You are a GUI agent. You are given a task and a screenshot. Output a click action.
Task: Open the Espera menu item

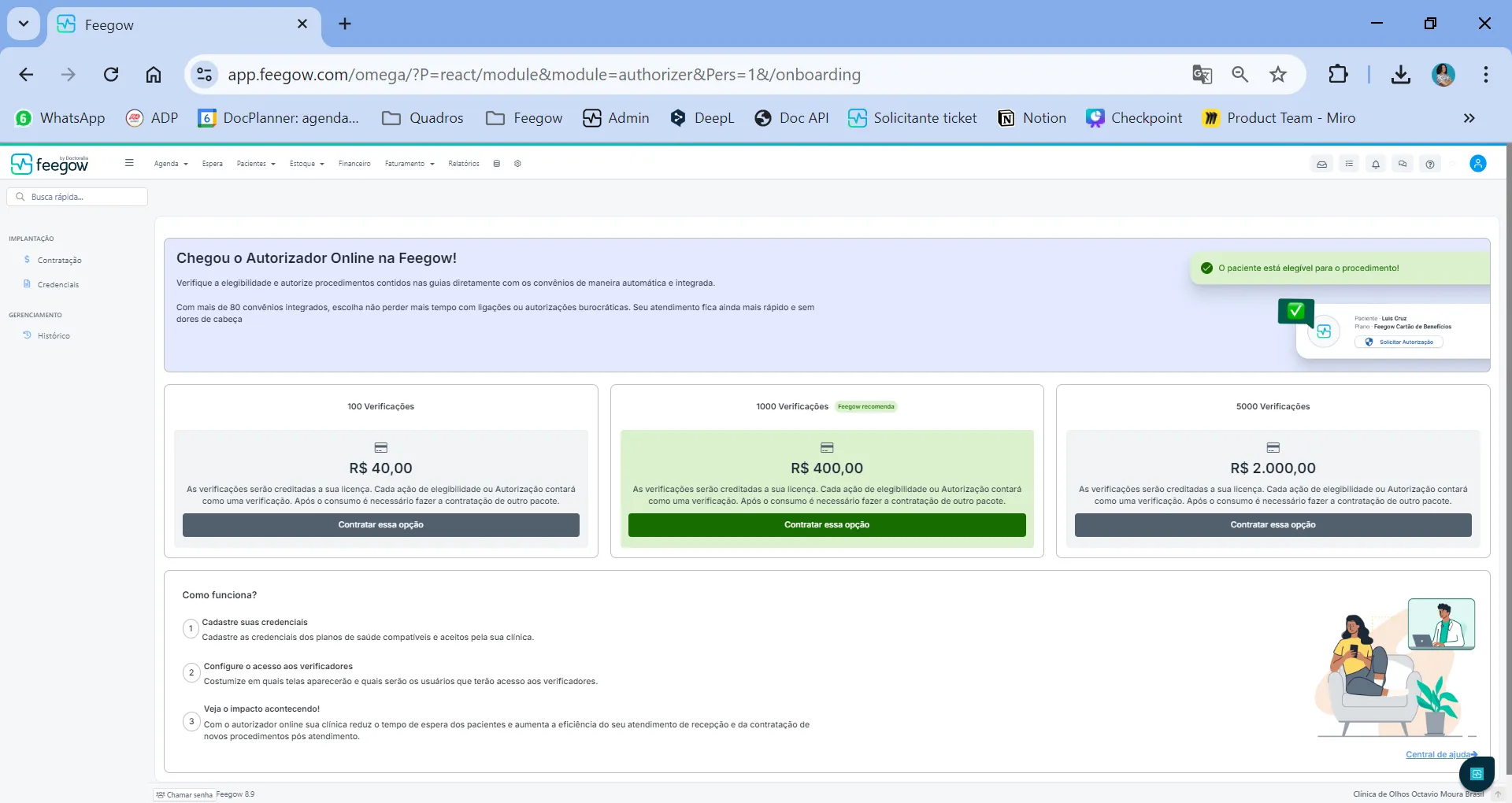click(212, 164)
